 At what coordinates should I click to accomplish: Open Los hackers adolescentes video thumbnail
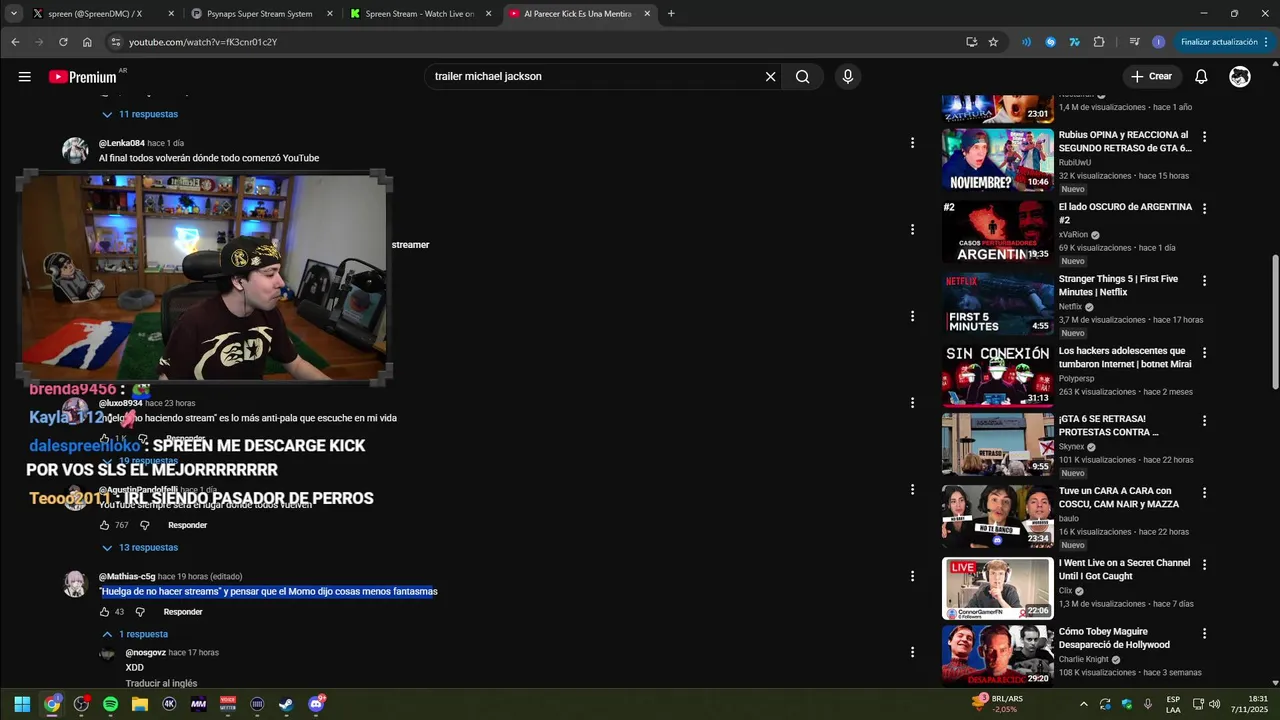click(997, 376)
